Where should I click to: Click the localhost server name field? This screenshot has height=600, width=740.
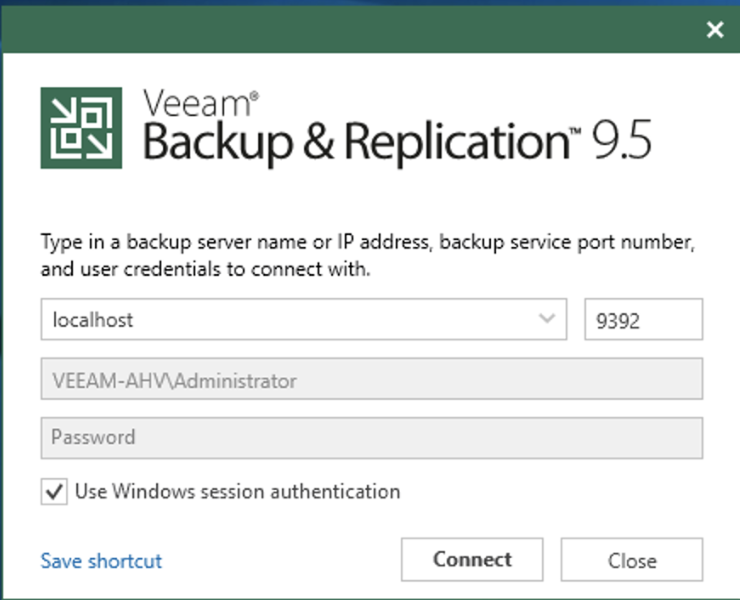point(303,319)
